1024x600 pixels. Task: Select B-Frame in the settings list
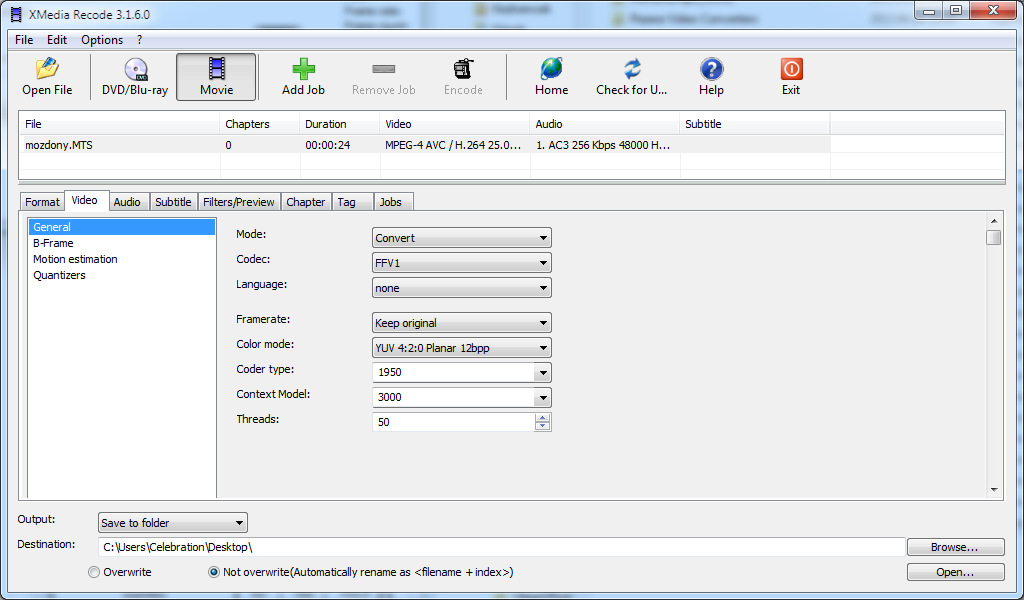pyautogui.click(x=121, y=243)
